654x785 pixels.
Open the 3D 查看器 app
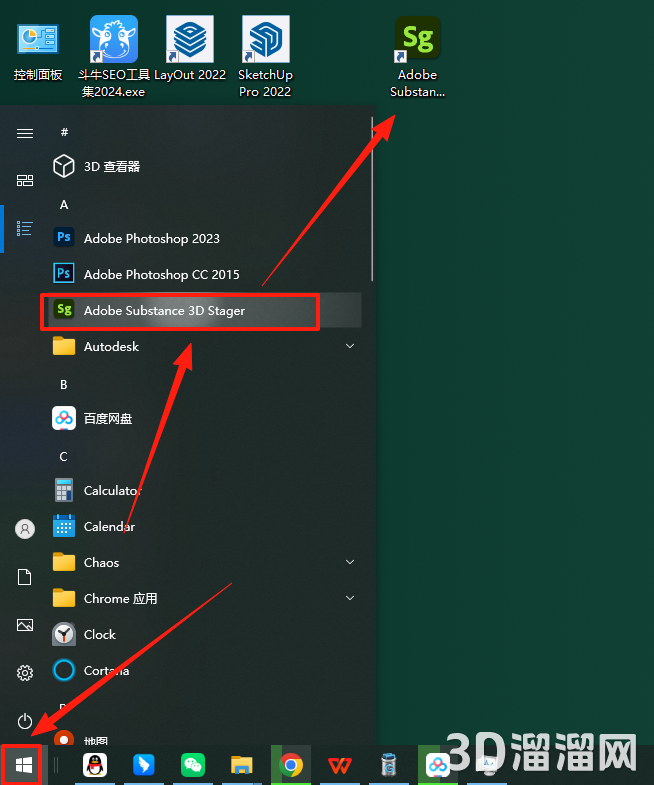pyautogui.click(x=111, y=166)
